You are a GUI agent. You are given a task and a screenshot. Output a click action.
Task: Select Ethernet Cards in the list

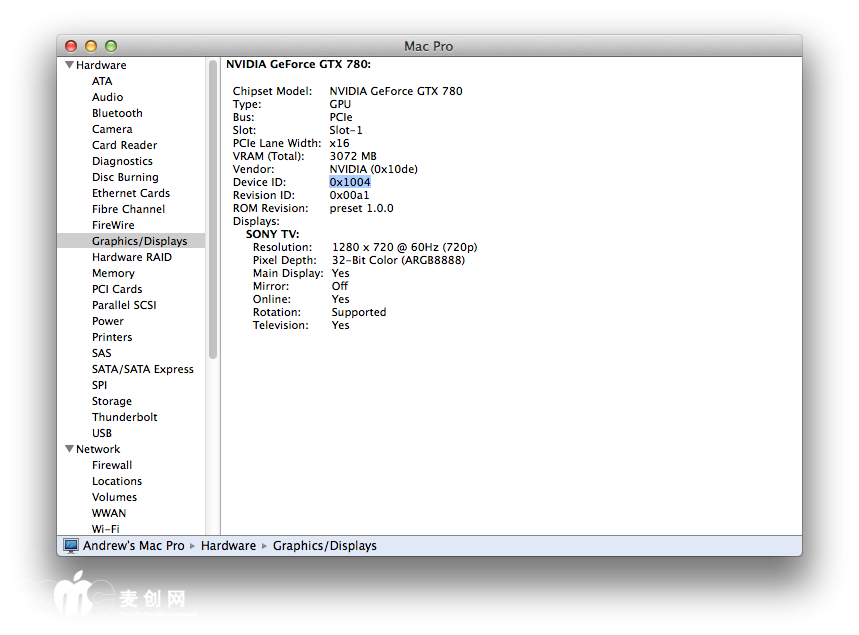click(x=131, y=193)
